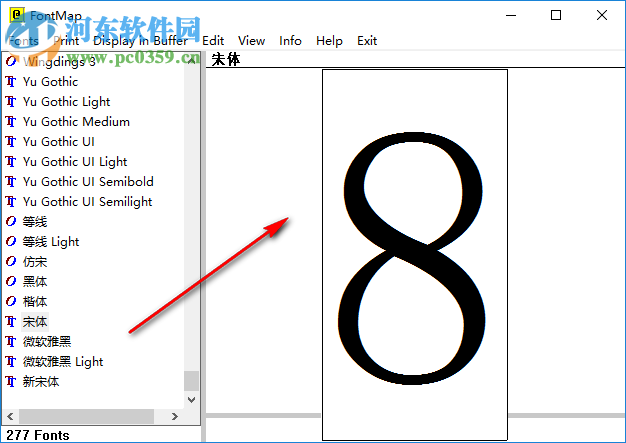This screenshot has height=443, width=626.
Task: Click the TrueType icon beside 微软雅黑 Light
Action: [x=11, y=361]
